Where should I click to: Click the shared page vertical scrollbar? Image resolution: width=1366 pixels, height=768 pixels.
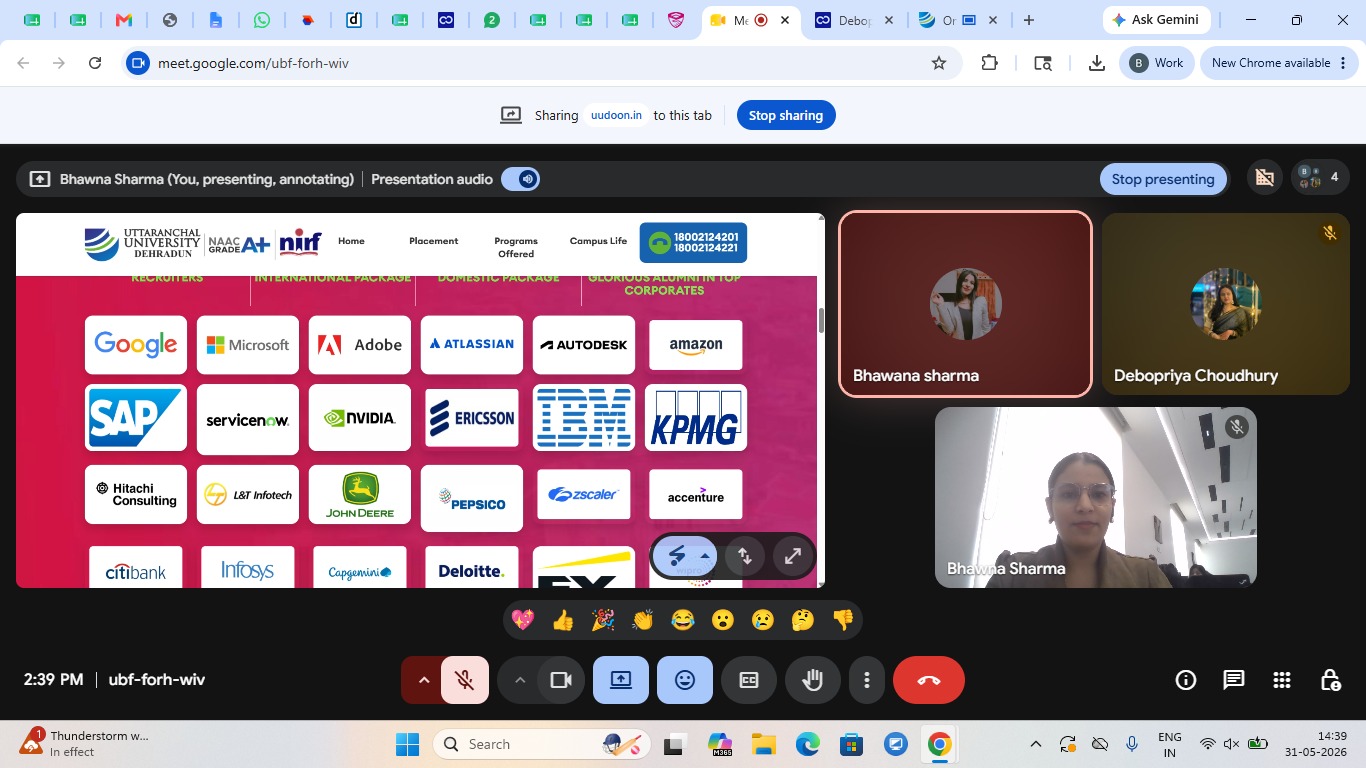click(x=821, y=321)
